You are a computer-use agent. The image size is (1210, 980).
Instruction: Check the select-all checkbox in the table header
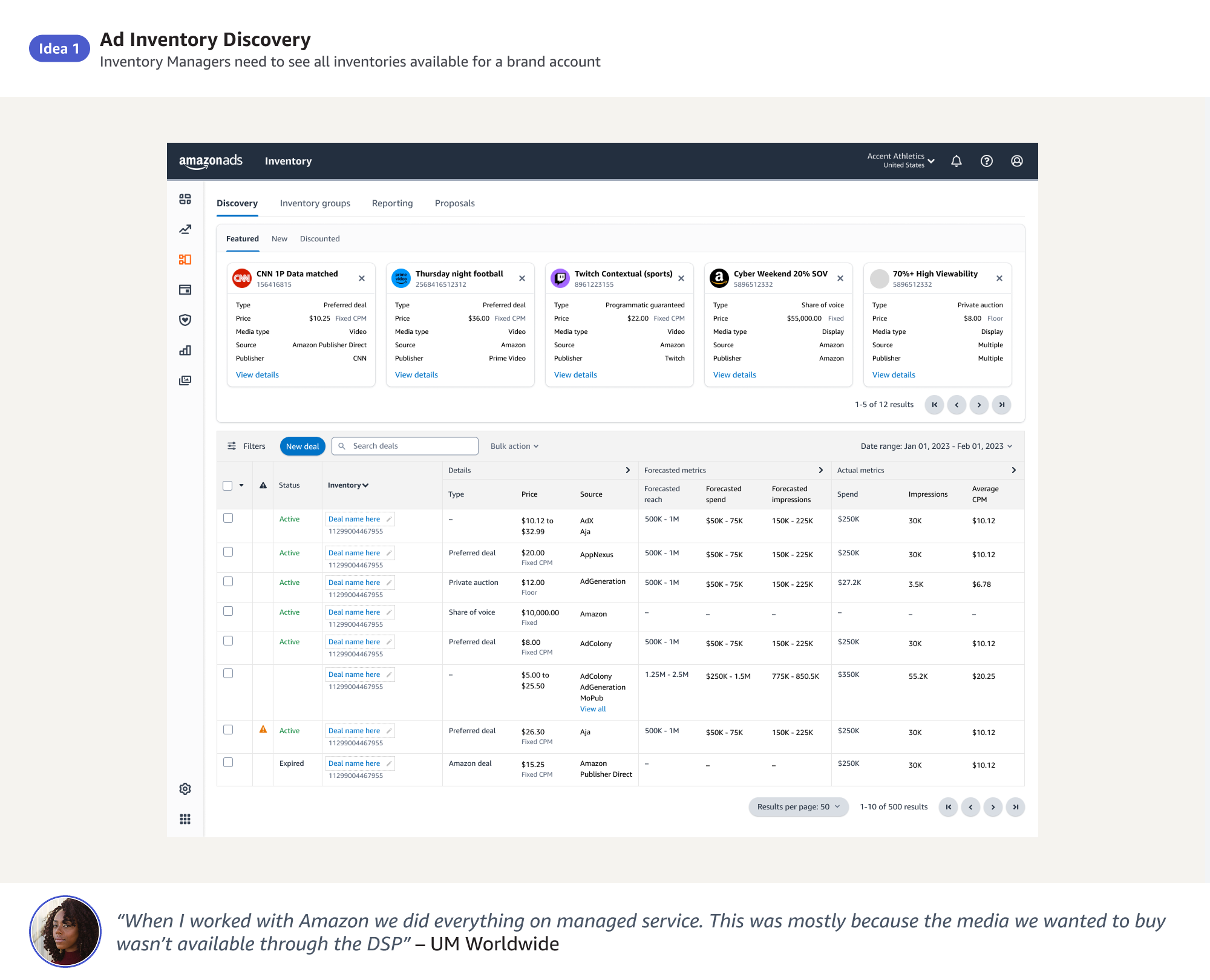pyautogui.click(x=228, y=485)
